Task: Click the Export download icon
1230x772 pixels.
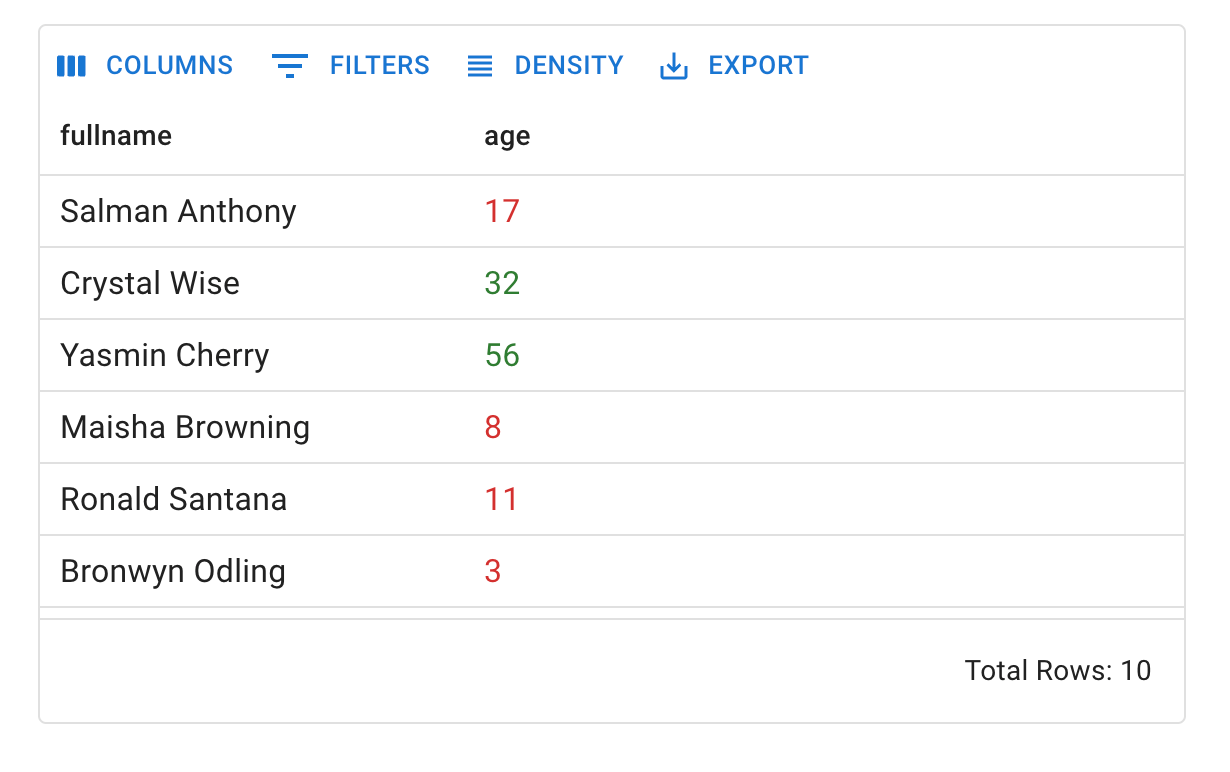Action: pyautogui.click(x=673, y=65)
